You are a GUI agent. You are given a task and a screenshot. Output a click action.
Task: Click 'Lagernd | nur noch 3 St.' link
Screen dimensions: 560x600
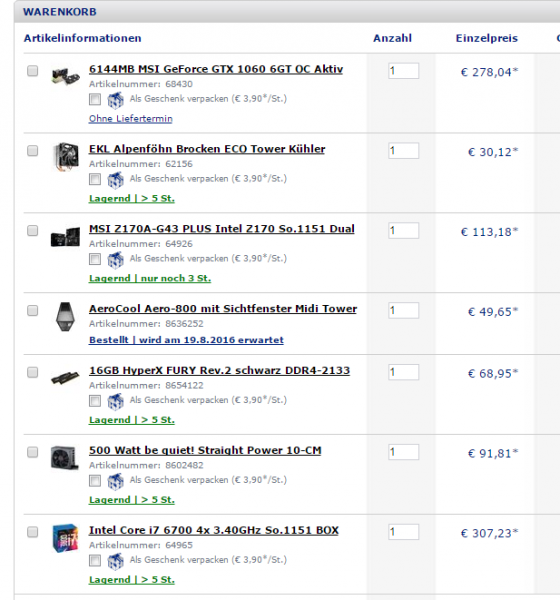click(150, 278)
